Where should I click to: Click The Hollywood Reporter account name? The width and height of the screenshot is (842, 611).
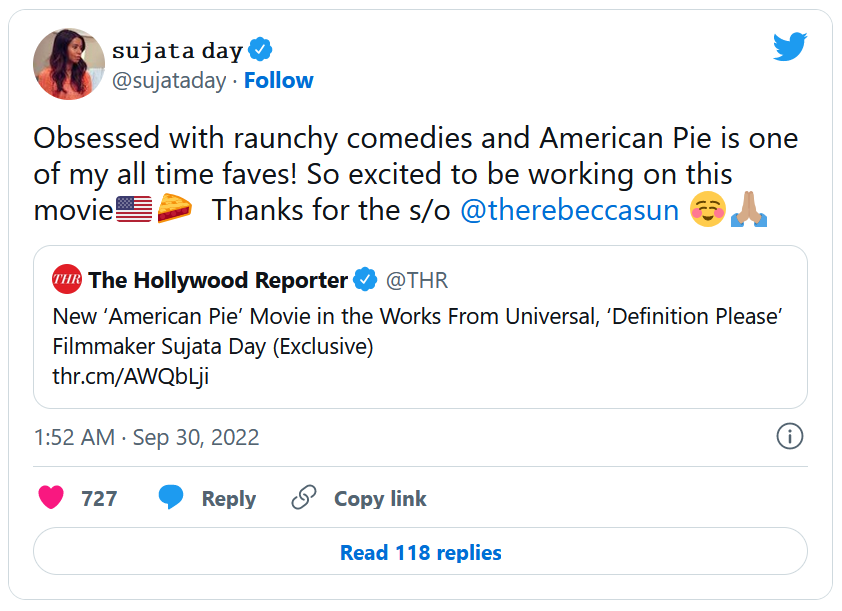[x=218, y=280]
